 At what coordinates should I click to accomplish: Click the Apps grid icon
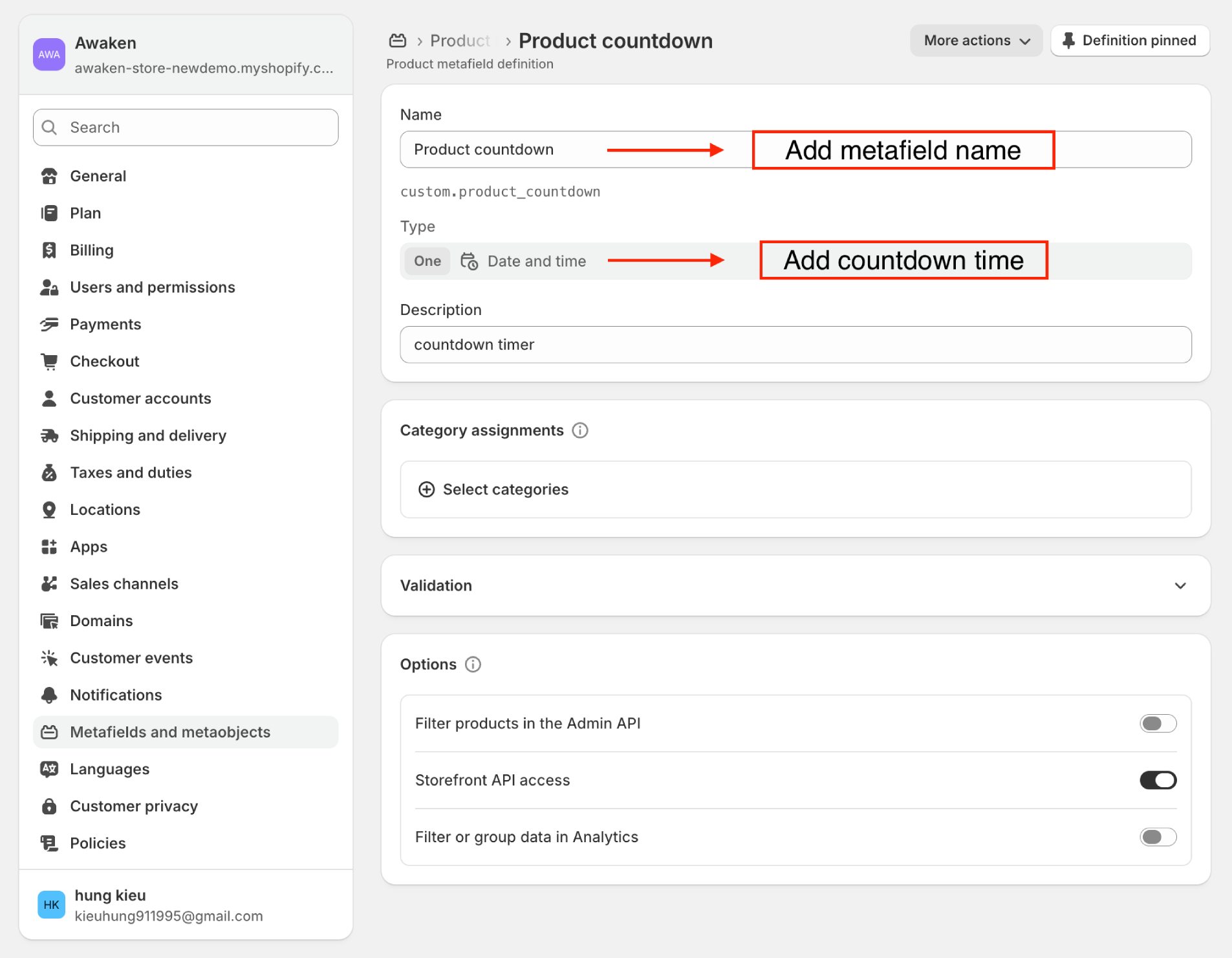pyautogui.click(x=49, y=547)
